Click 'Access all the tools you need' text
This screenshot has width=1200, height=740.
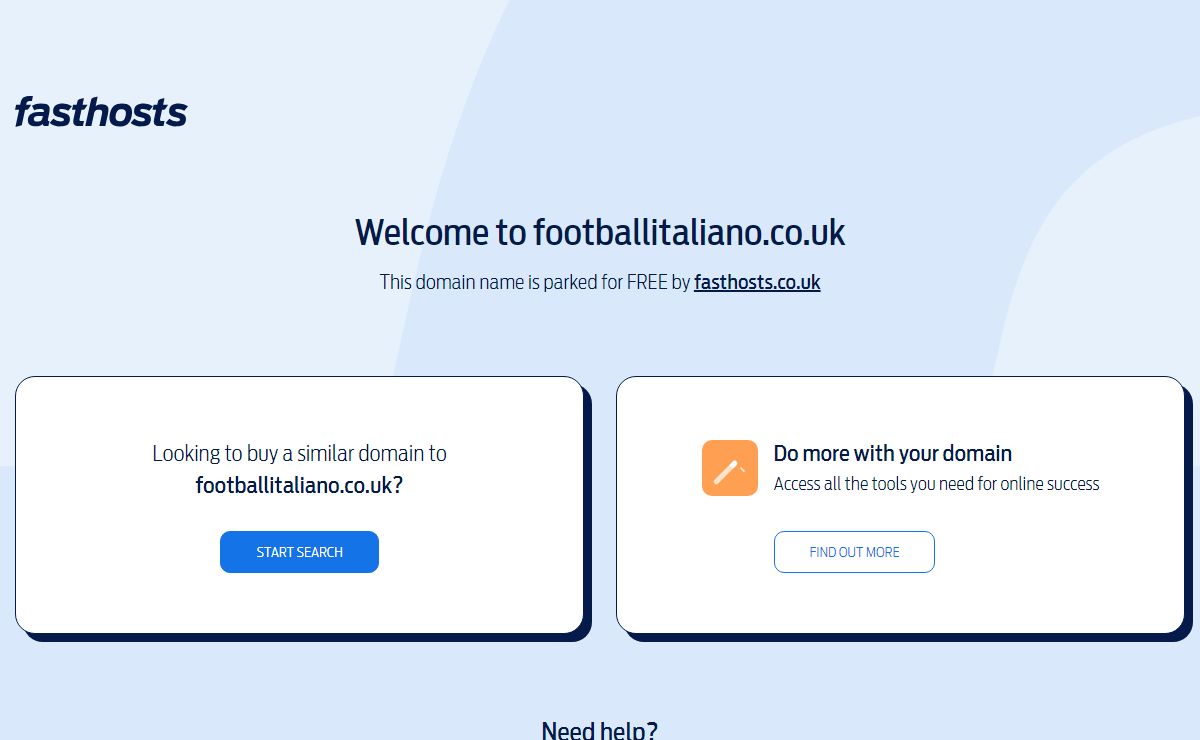(880, 484)
